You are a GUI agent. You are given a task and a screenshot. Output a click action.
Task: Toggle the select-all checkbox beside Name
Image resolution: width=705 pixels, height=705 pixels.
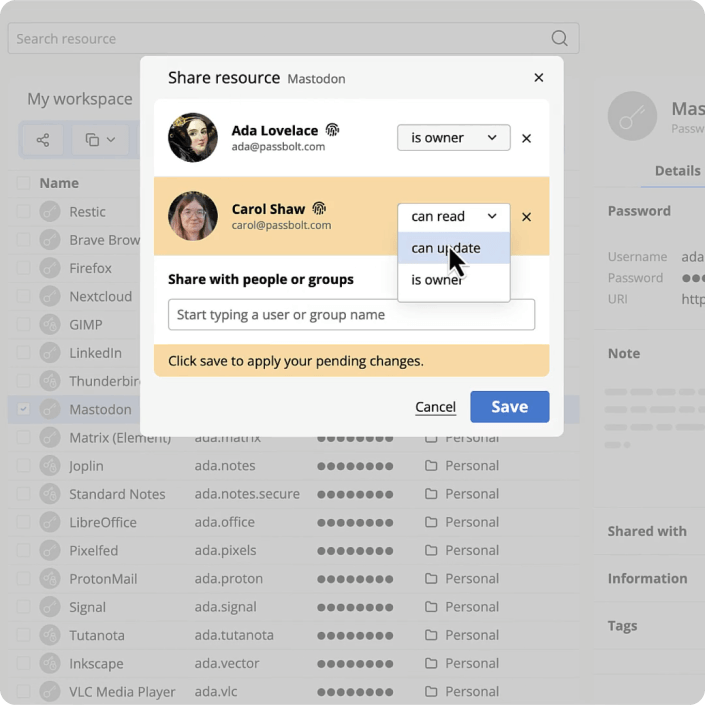tap(23, 183)
